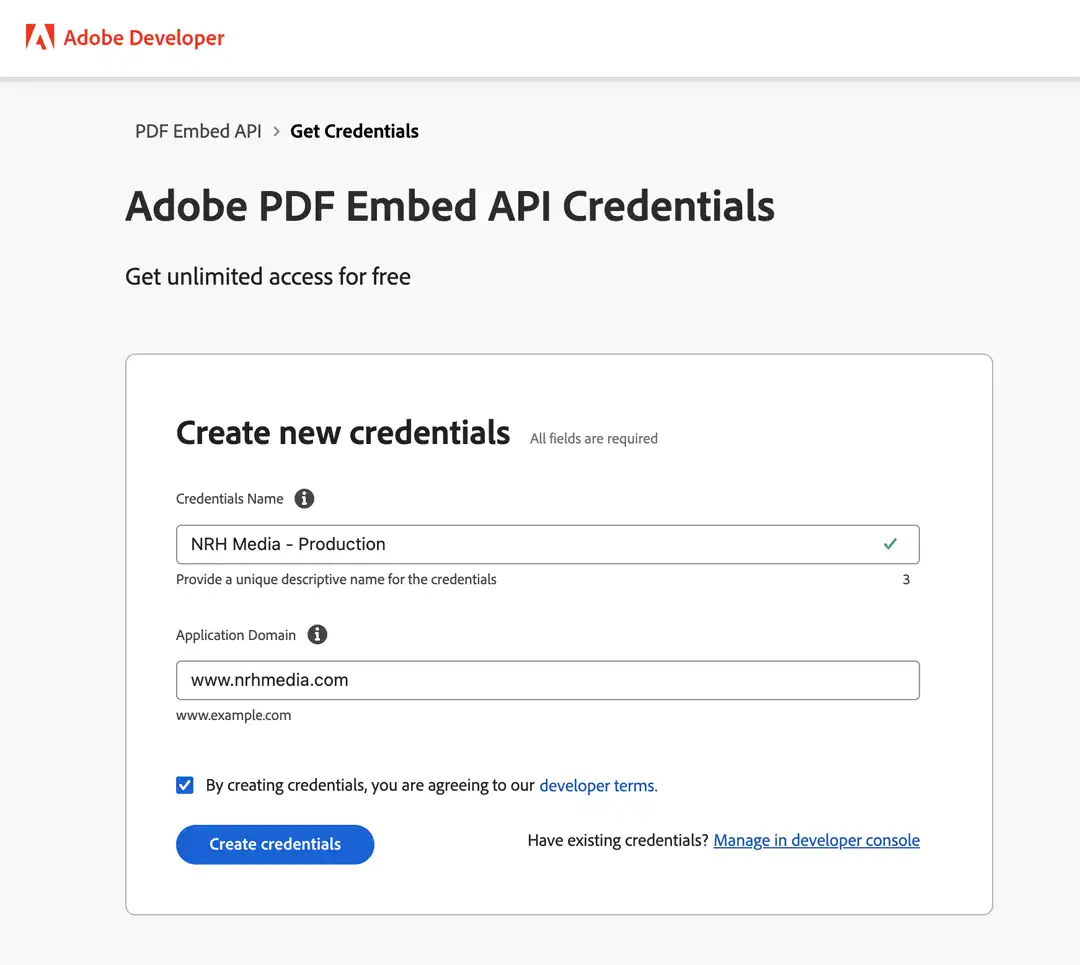Click the remaining character count 3

click(906, 579)
